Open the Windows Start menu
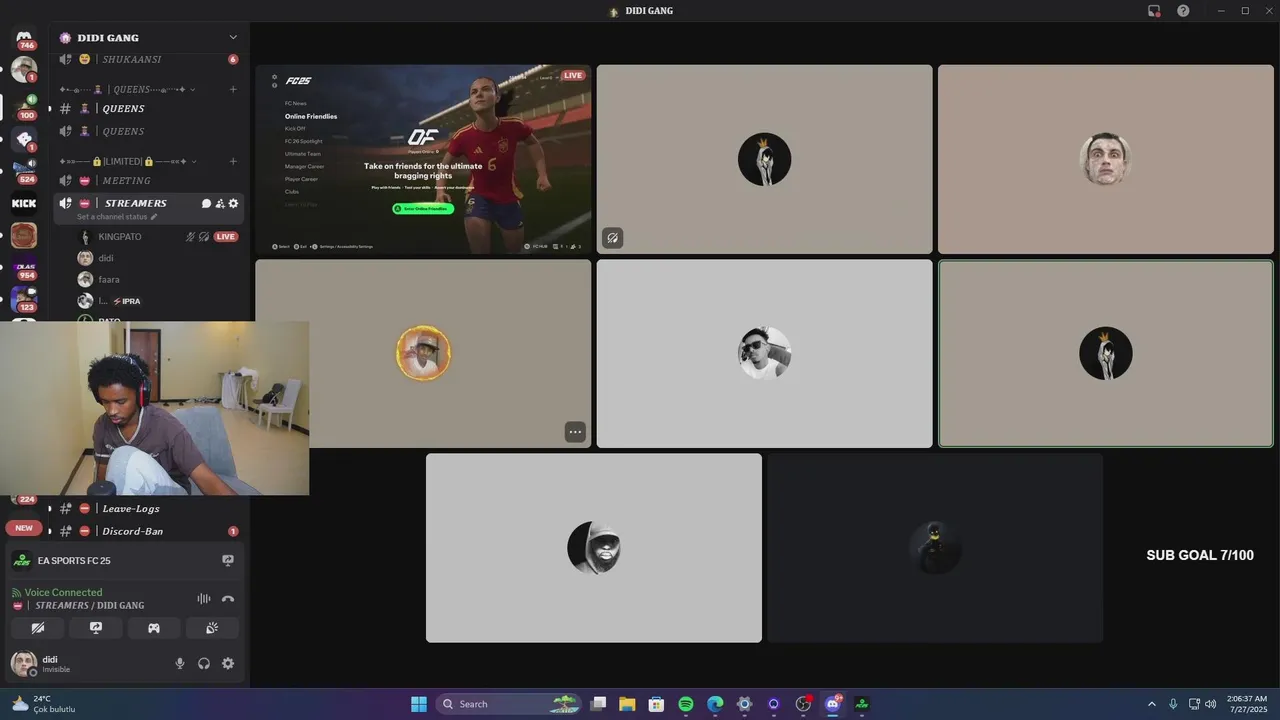This screenshot has height=720, width=1280. coord(419,704)
